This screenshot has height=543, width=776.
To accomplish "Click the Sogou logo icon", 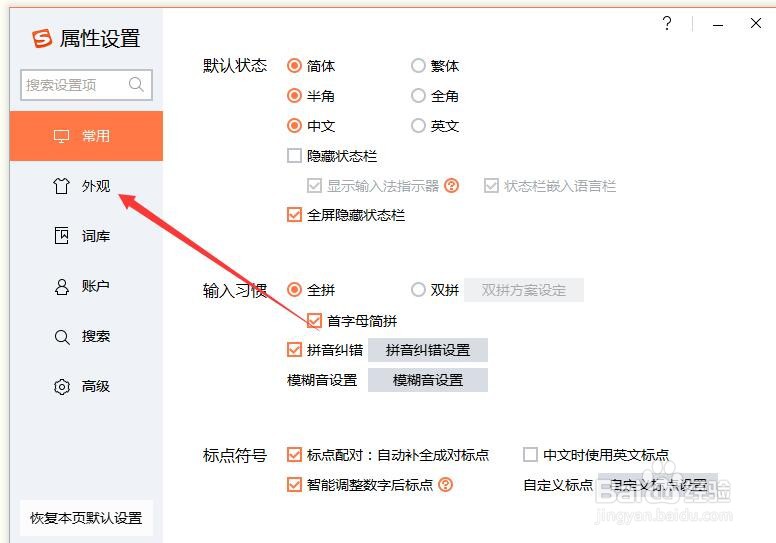I will point(42,38).
